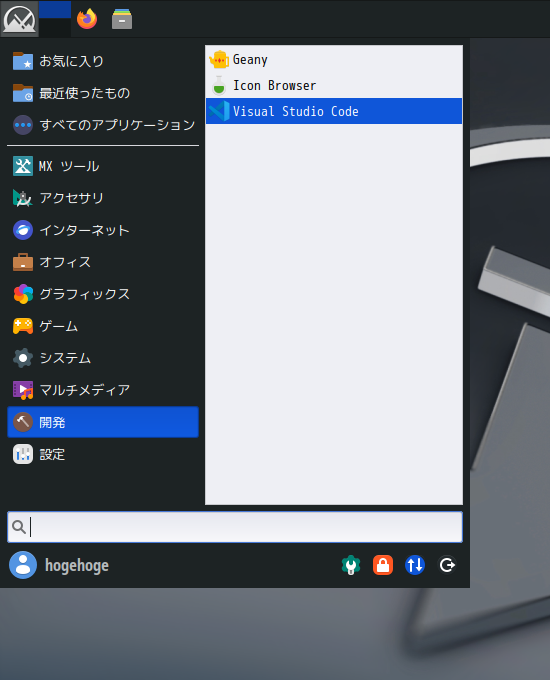Open Icon Browser application

[334, 85]
